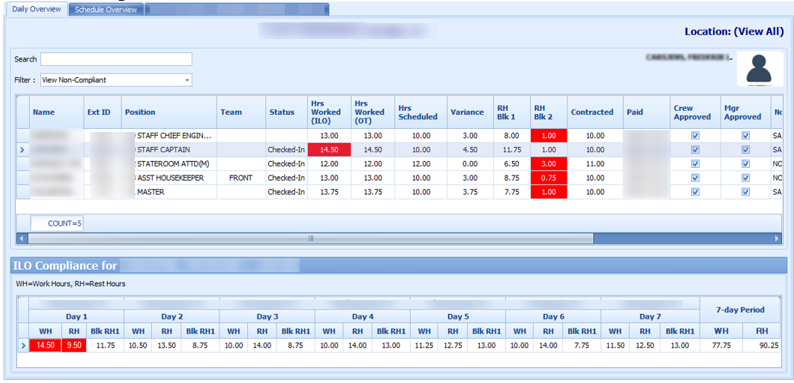This screenshot has height=383, width=794.
Task: Click in the Search input field
Action: tap(116, 59)
